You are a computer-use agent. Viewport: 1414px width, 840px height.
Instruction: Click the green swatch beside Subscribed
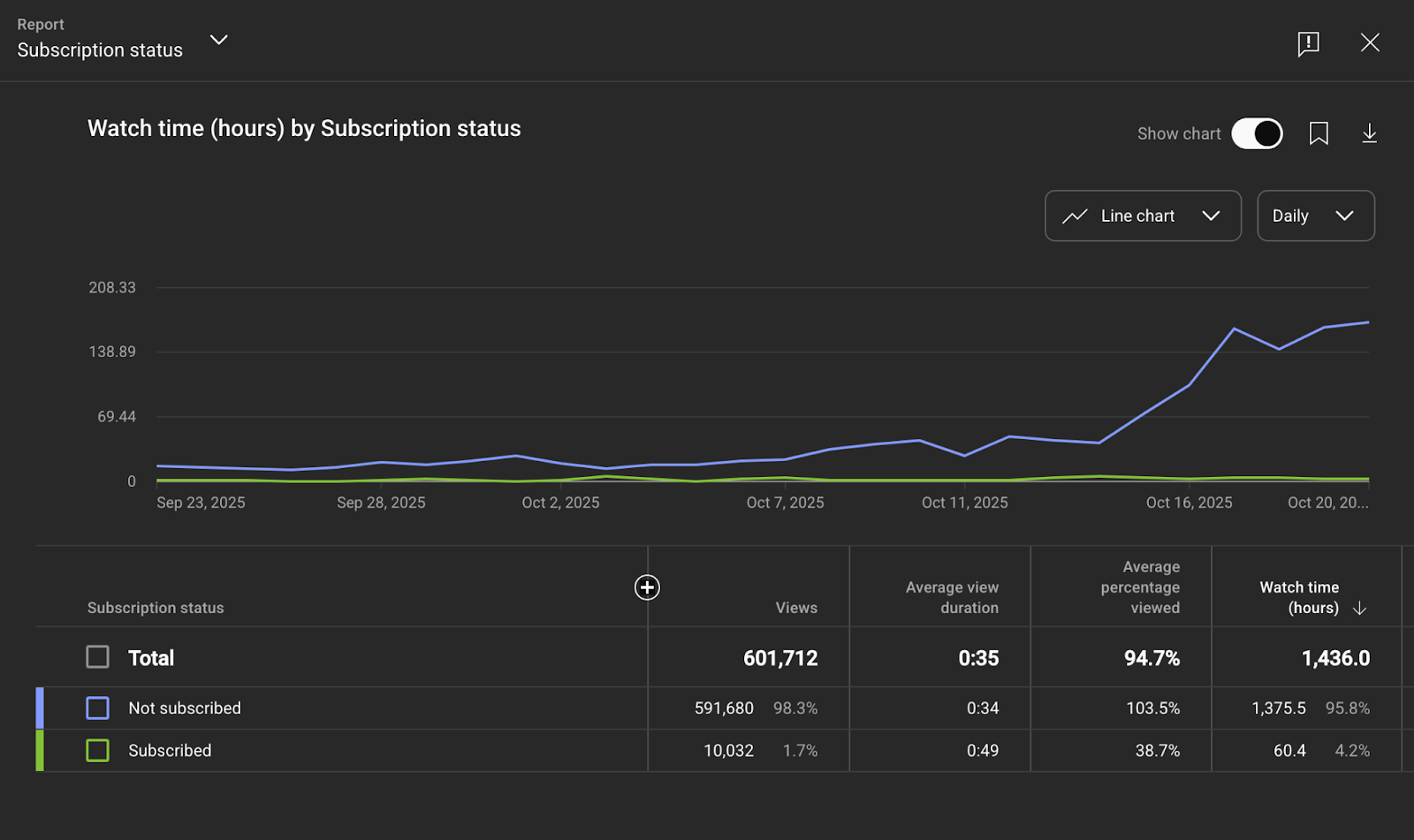(x=39, y=750)
